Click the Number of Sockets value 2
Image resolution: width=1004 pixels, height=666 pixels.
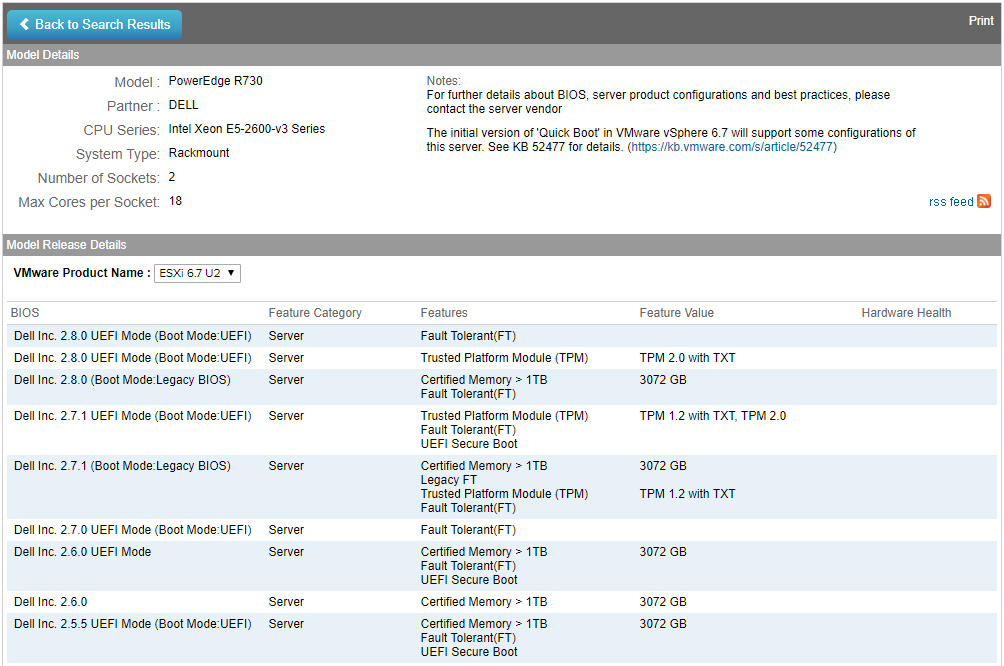tap(172, 177)
